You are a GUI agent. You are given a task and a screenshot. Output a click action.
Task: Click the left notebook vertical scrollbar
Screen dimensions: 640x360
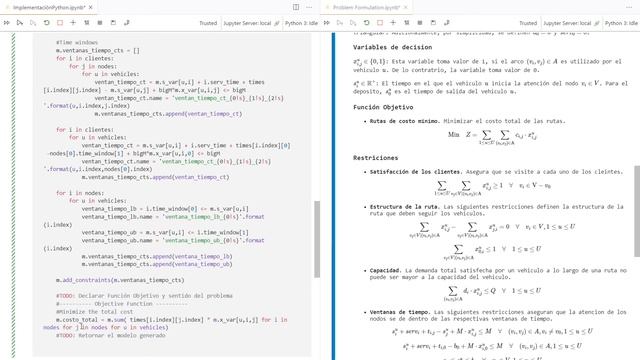(317, 240)
